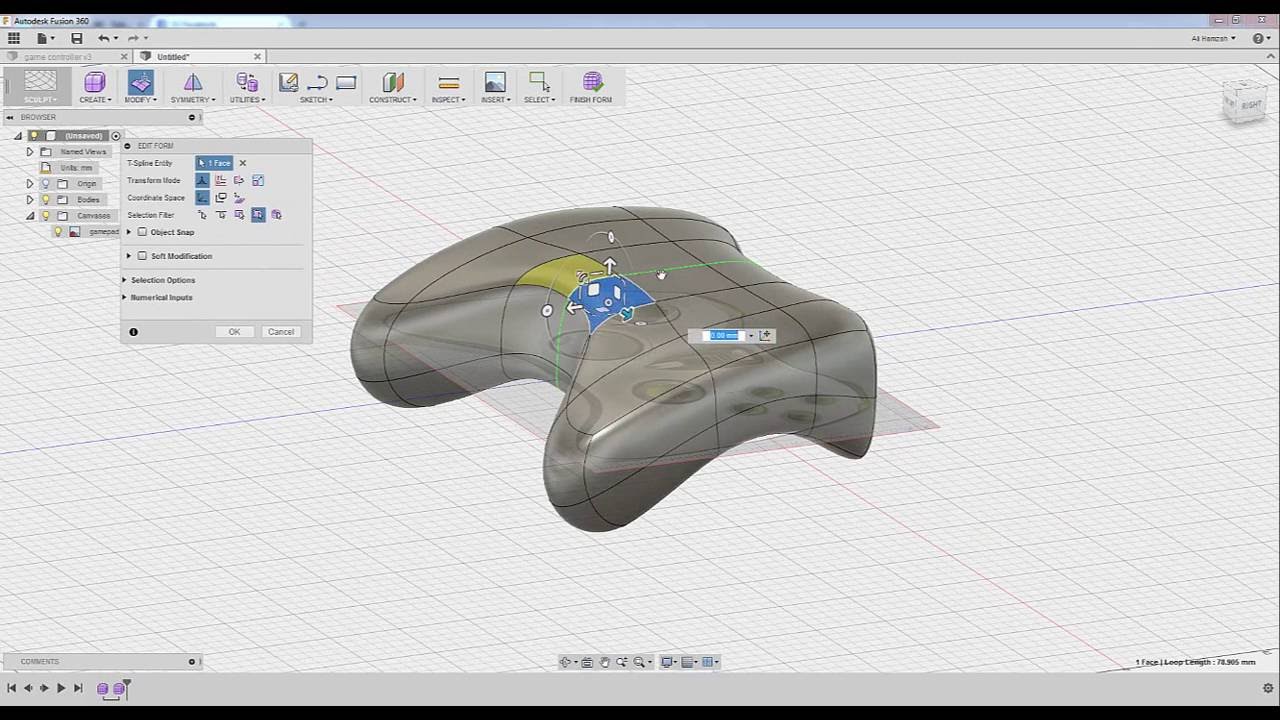Open the SKETCH dropdown menu

point(317,100)
